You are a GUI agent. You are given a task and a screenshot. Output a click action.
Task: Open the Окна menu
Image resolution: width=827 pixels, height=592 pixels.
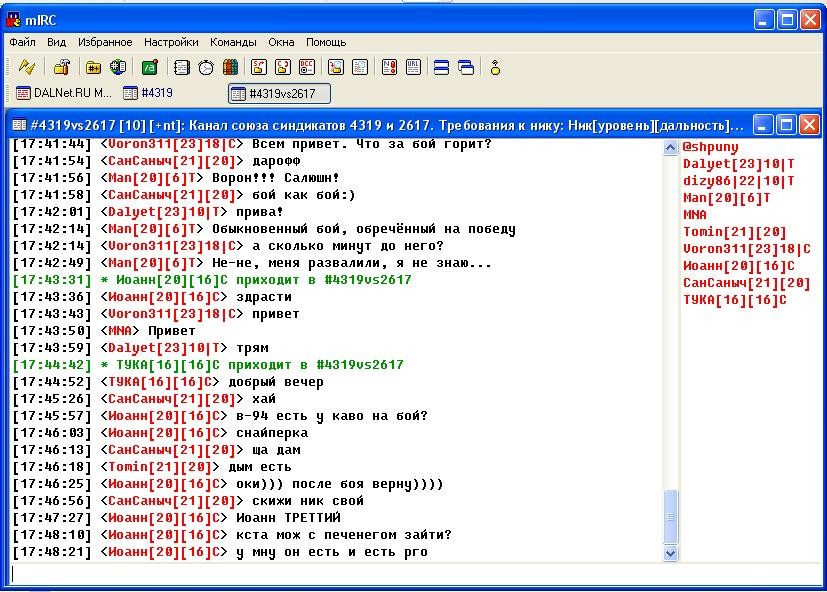click(281, 42)
